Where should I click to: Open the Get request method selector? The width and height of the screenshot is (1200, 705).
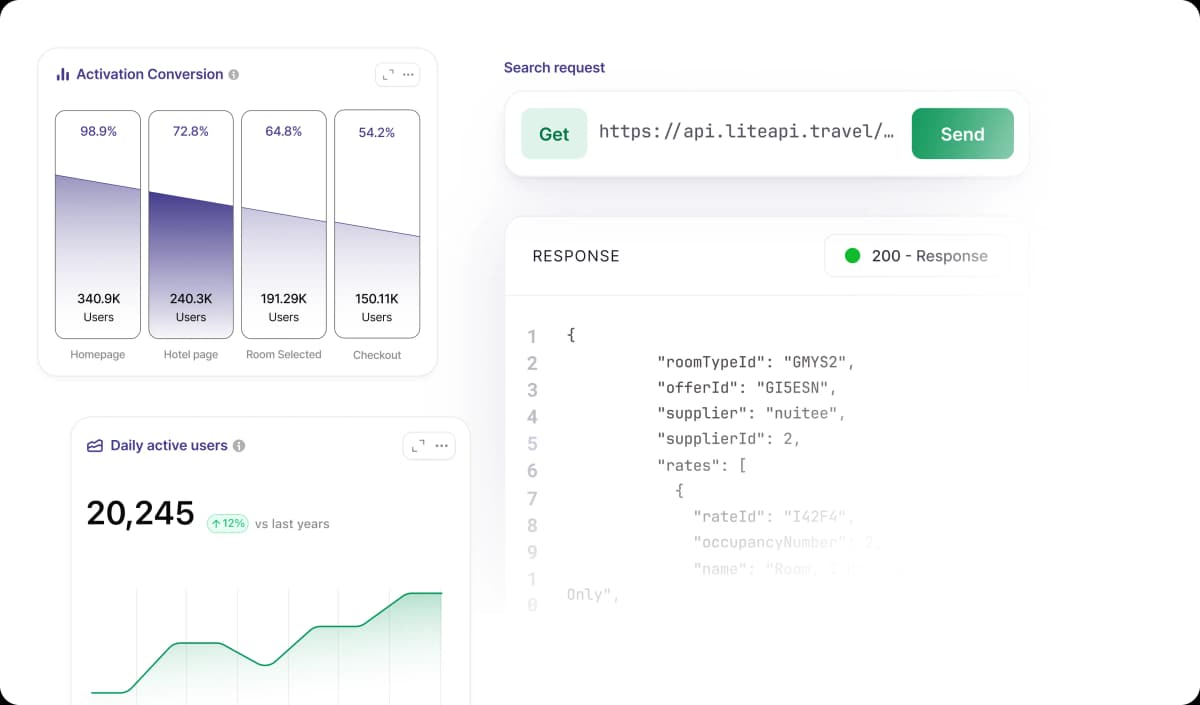(x=554, y=134)
